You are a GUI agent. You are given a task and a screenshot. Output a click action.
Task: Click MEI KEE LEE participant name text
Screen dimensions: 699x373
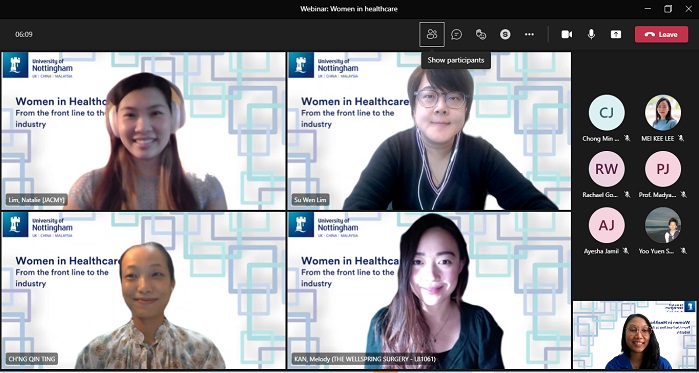658,139
